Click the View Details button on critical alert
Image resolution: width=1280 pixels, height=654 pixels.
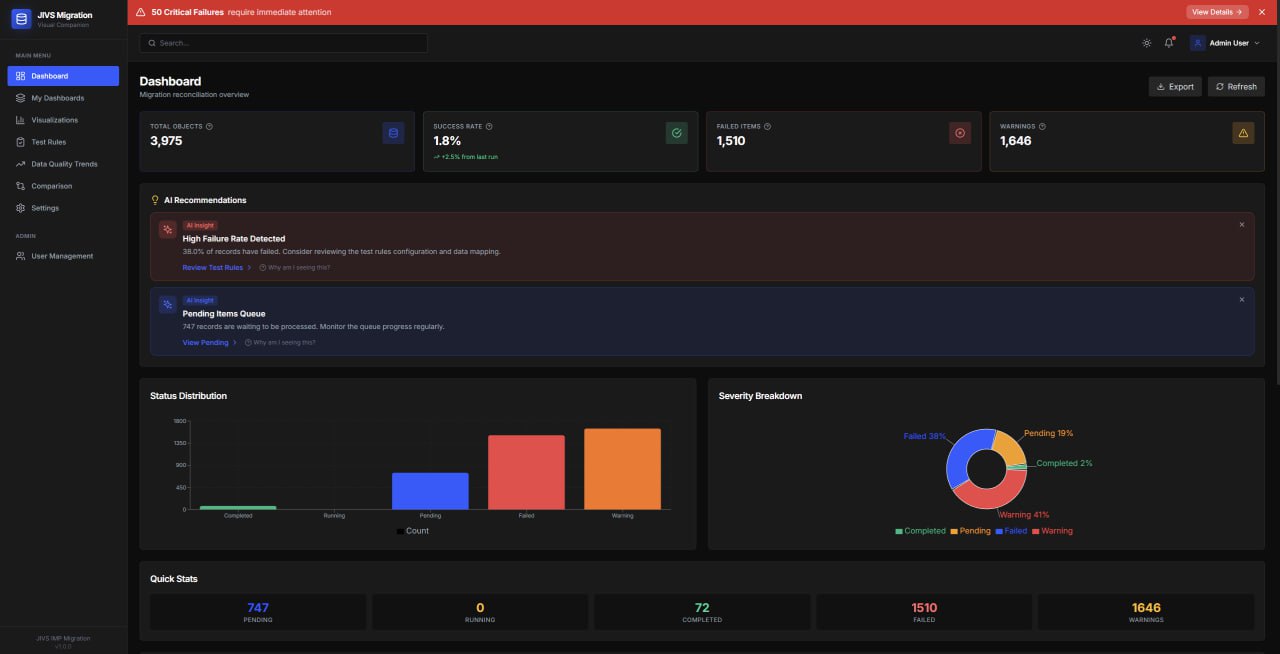[x=1216, y=12]
